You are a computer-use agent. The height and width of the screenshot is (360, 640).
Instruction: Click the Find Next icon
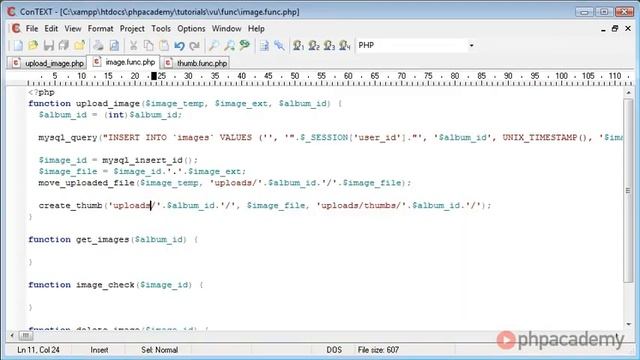click(229, 45)
